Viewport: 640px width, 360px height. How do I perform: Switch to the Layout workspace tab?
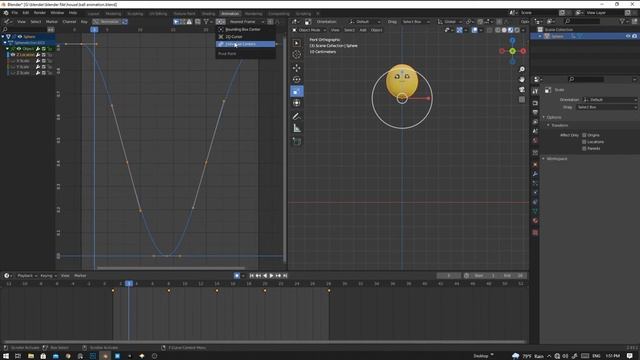tap(93, 13)
